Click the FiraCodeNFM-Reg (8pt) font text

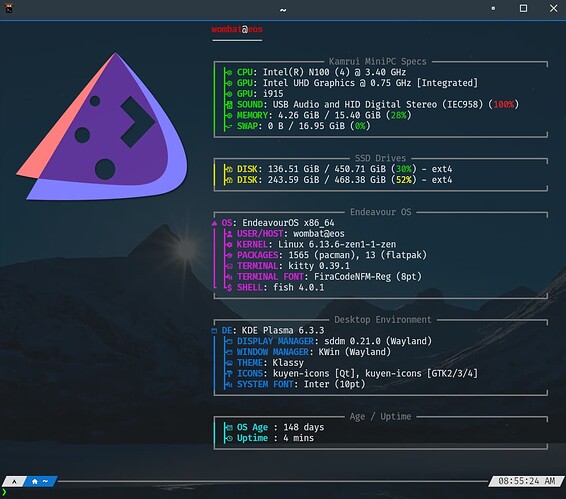[x=367, y=277]
